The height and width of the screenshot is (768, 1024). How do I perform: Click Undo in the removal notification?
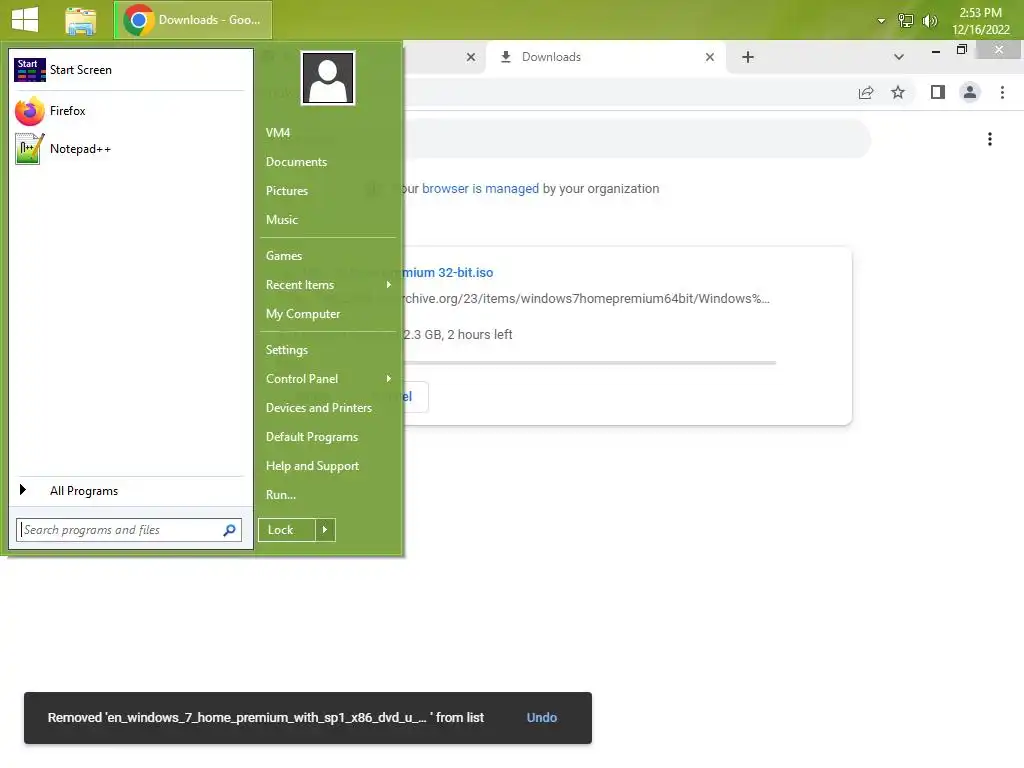tap(541, 718)
